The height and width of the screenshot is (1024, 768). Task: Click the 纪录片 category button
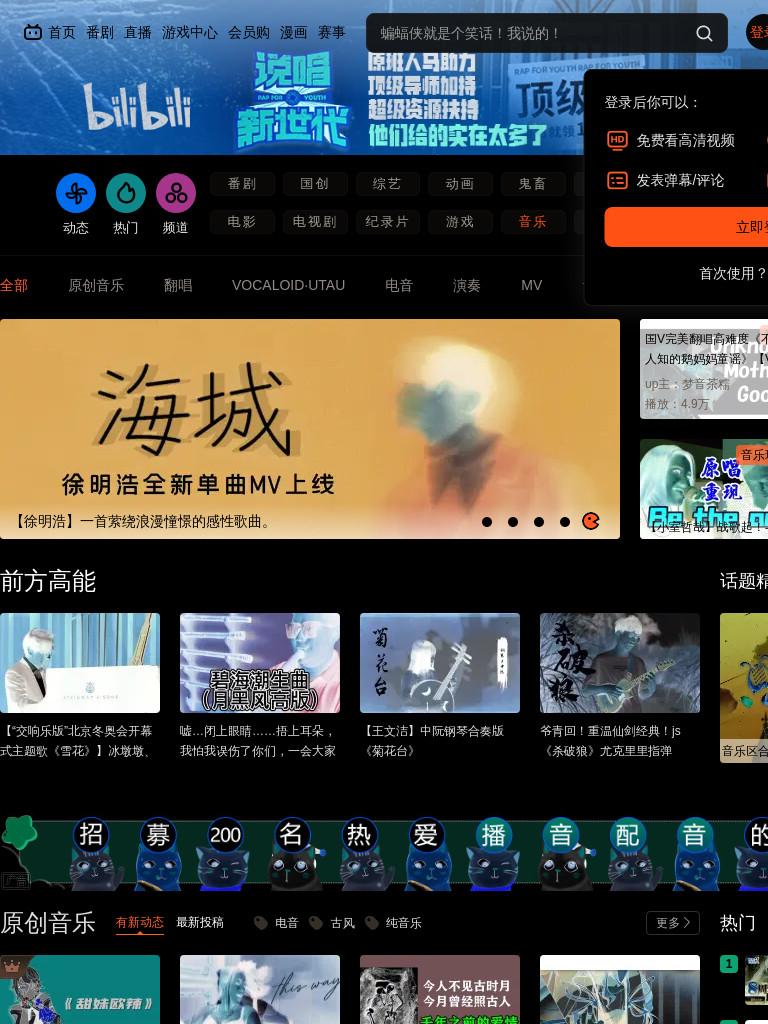click(x=387, y=222)
